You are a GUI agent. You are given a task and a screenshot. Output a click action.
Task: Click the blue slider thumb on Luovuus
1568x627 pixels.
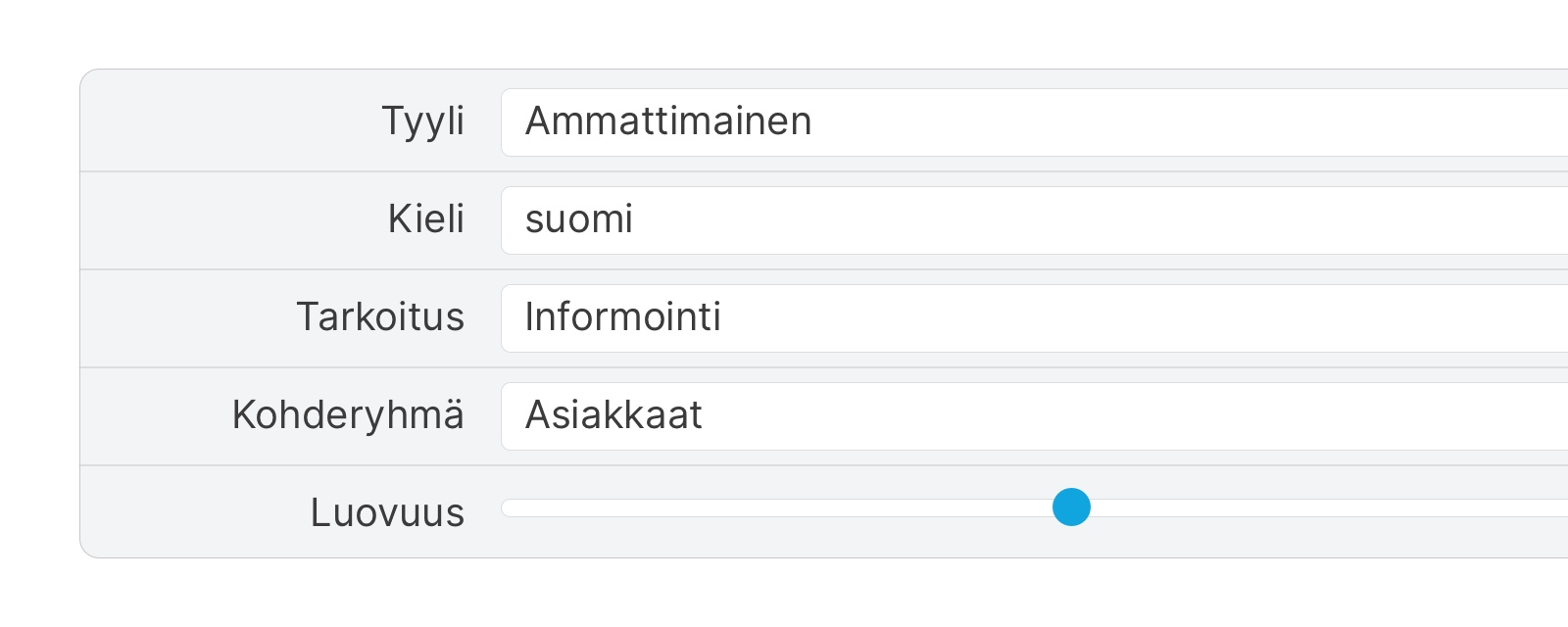(1072, 506)
